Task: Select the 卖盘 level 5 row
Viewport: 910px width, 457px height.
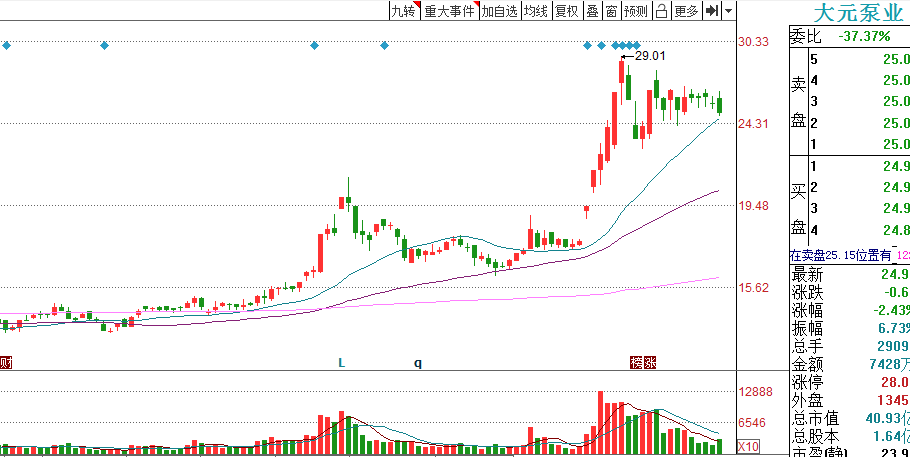Action: [860, 59]
